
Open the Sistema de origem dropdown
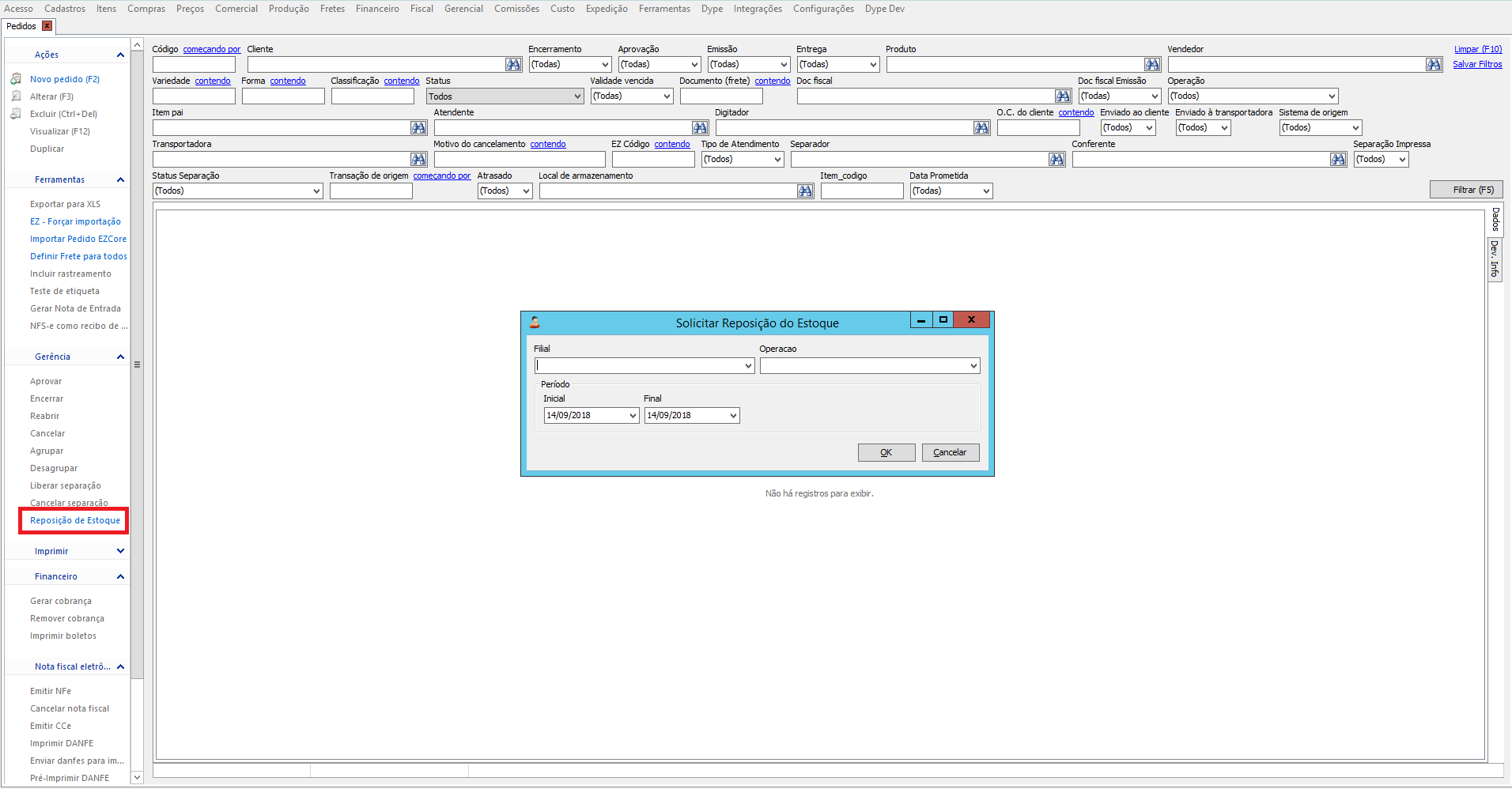pos(1355,128)
